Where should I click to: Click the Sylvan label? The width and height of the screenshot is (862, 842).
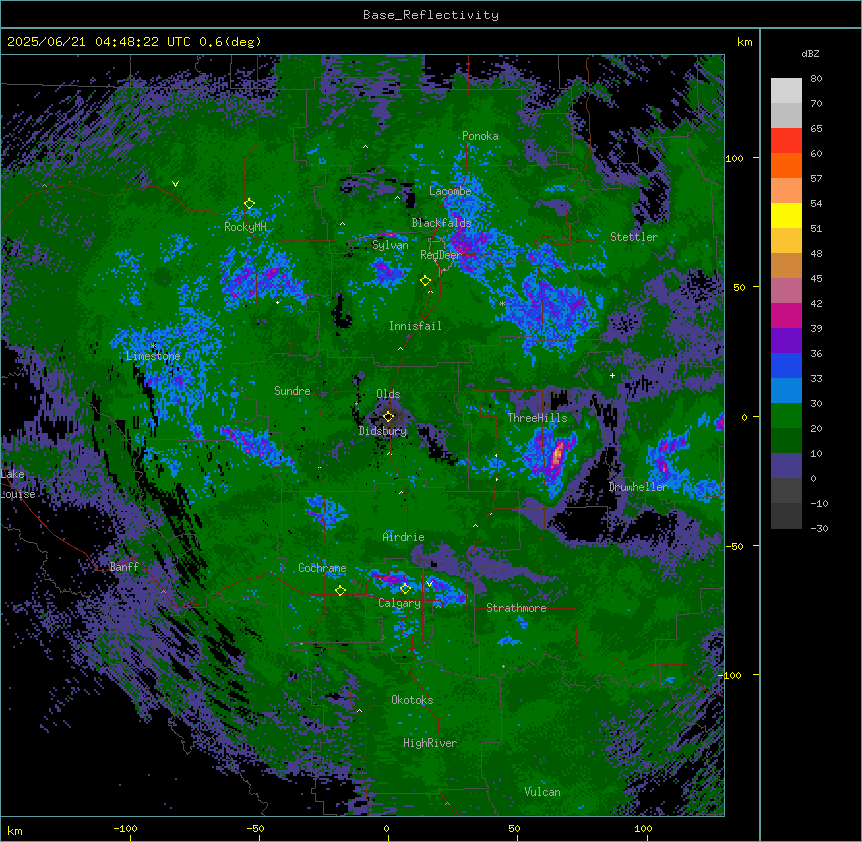[390, 245]
